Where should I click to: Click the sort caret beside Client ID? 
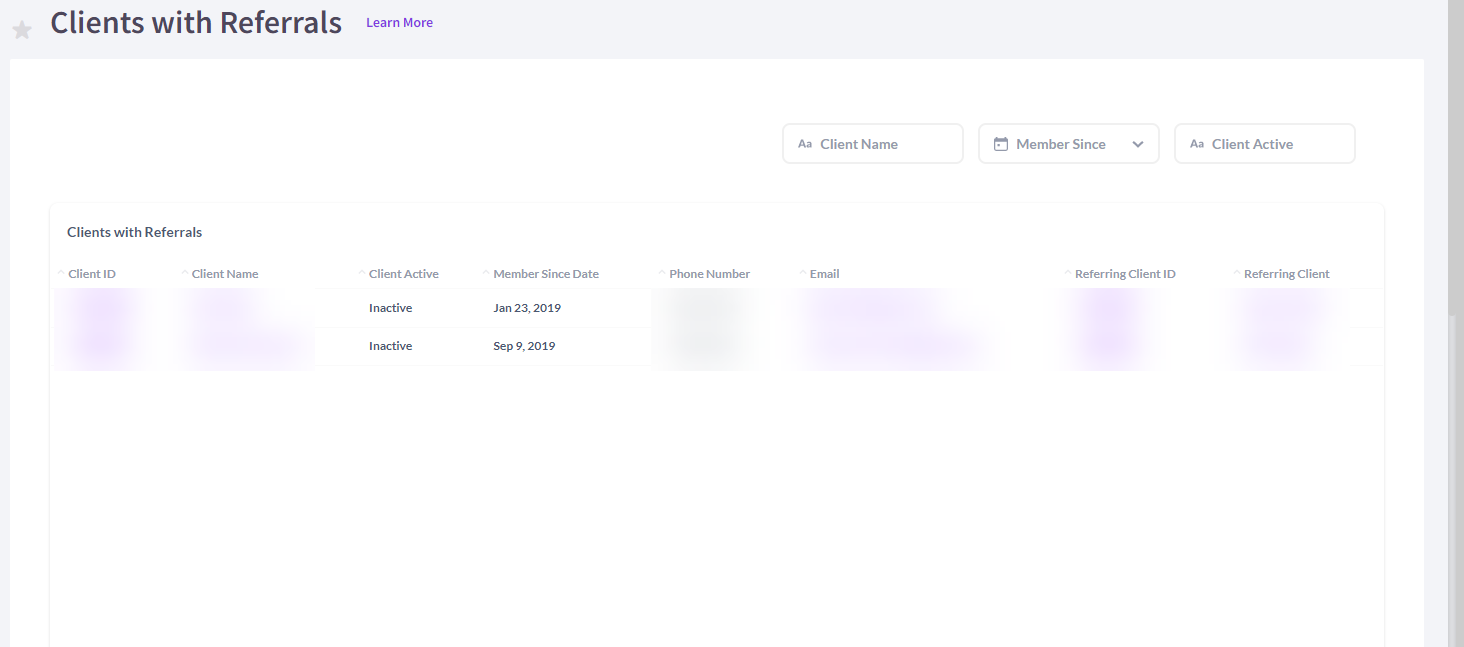coord(62,272)
